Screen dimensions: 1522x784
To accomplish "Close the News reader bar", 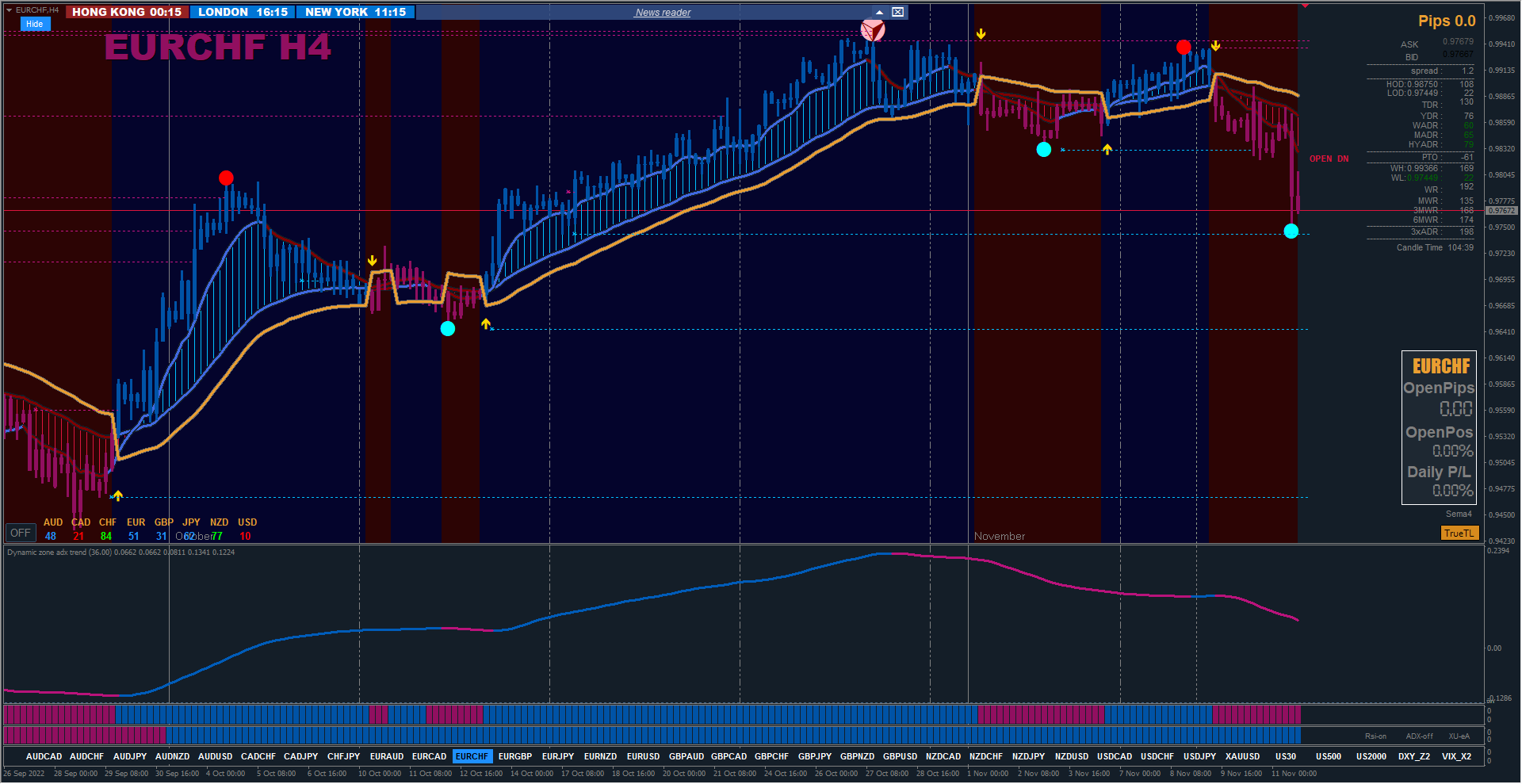I will pyautogui.click(x=897, y=12).
